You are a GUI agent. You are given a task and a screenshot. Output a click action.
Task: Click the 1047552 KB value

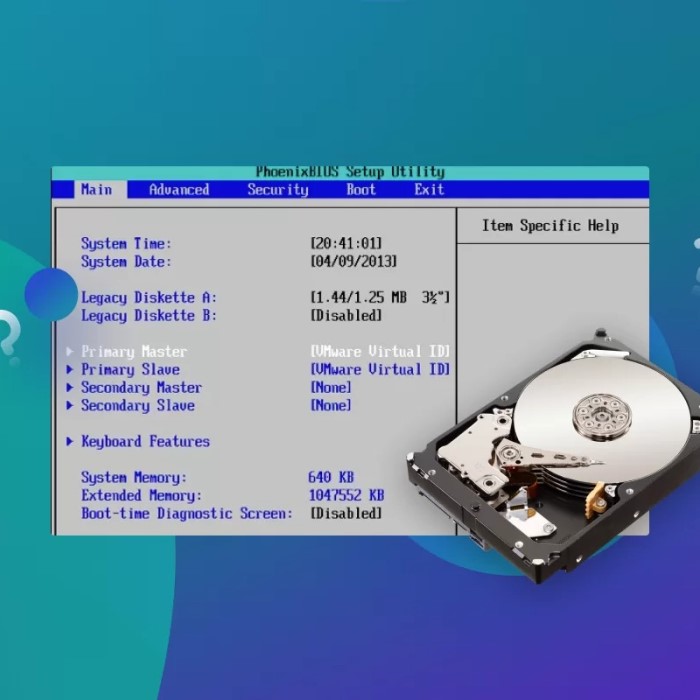[x=346, y=496]
